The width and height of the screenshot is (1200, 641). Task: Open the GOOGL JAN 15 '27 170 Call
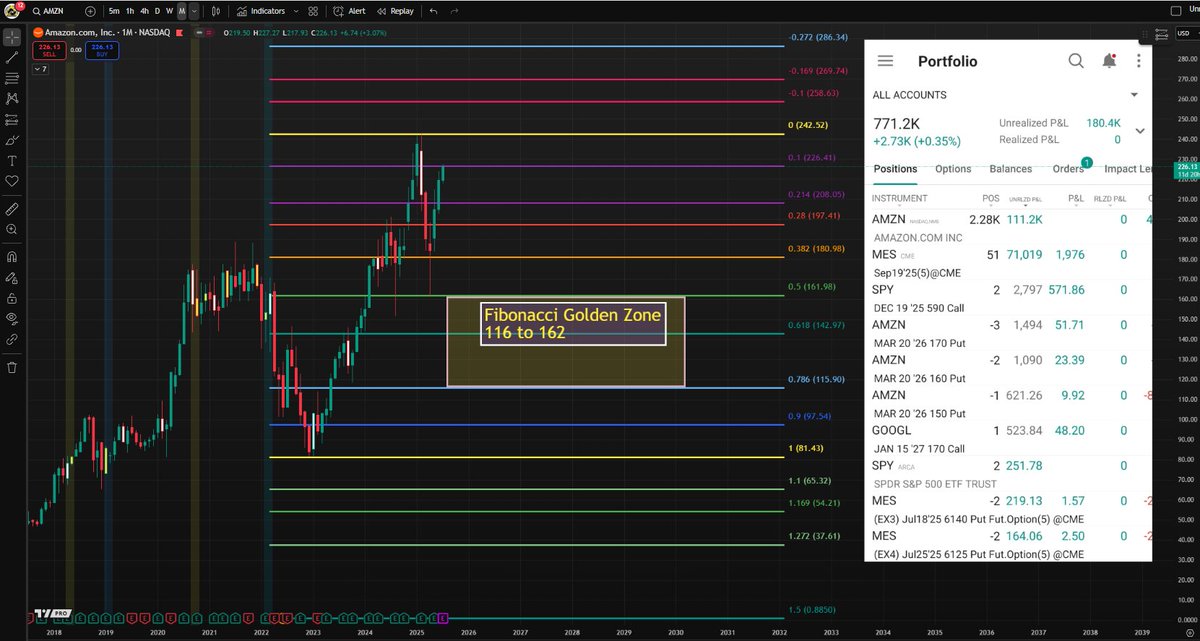coord(1008,439)
